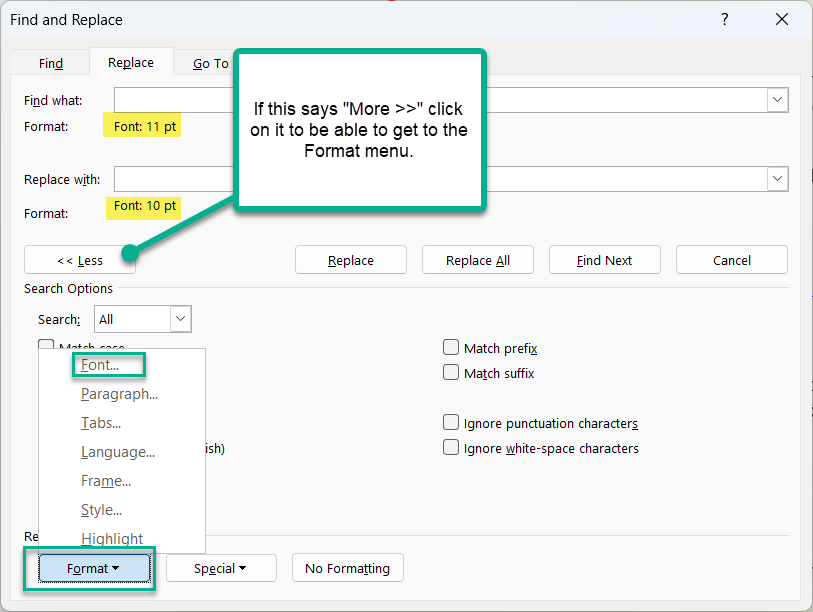The height and width of the screenshot is (612, 813).
Task: Choose Paragraph... from the Format menu
Action: pyautogui.click(x=122, y=394)
